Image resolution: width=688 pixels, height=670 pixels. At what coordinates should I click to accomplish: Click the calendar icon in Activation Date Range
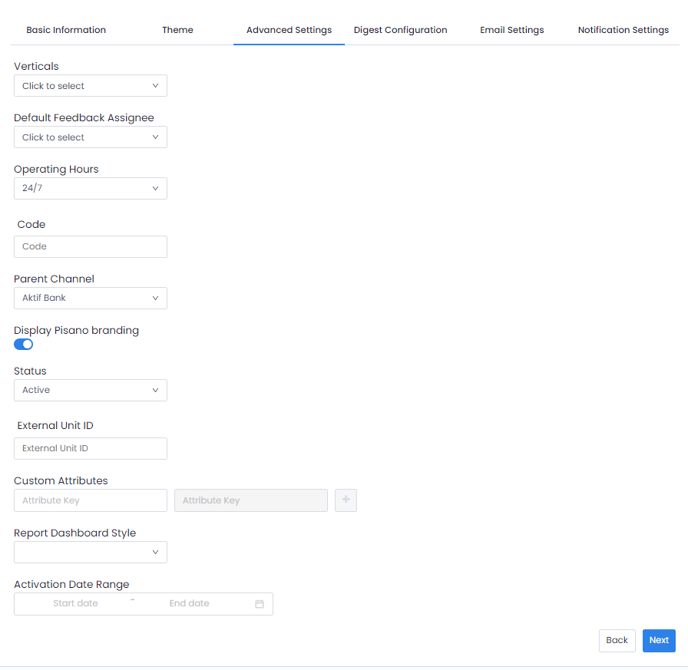259,604
